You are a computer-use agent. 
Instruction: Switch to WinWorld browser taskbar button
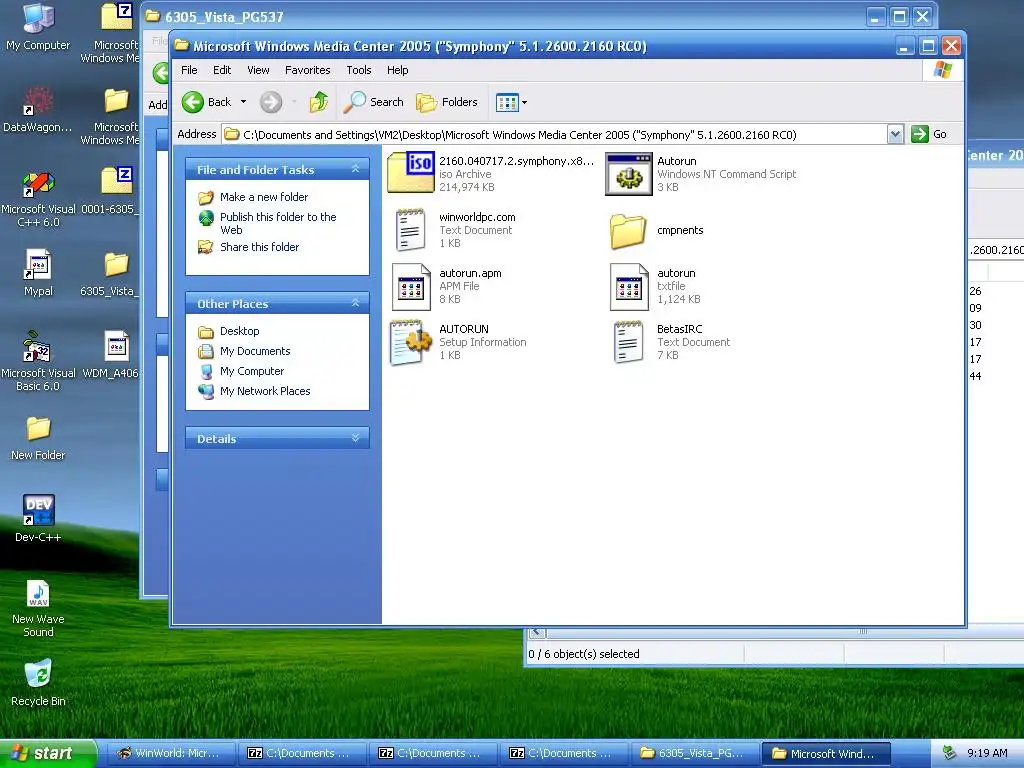(170, 753)
